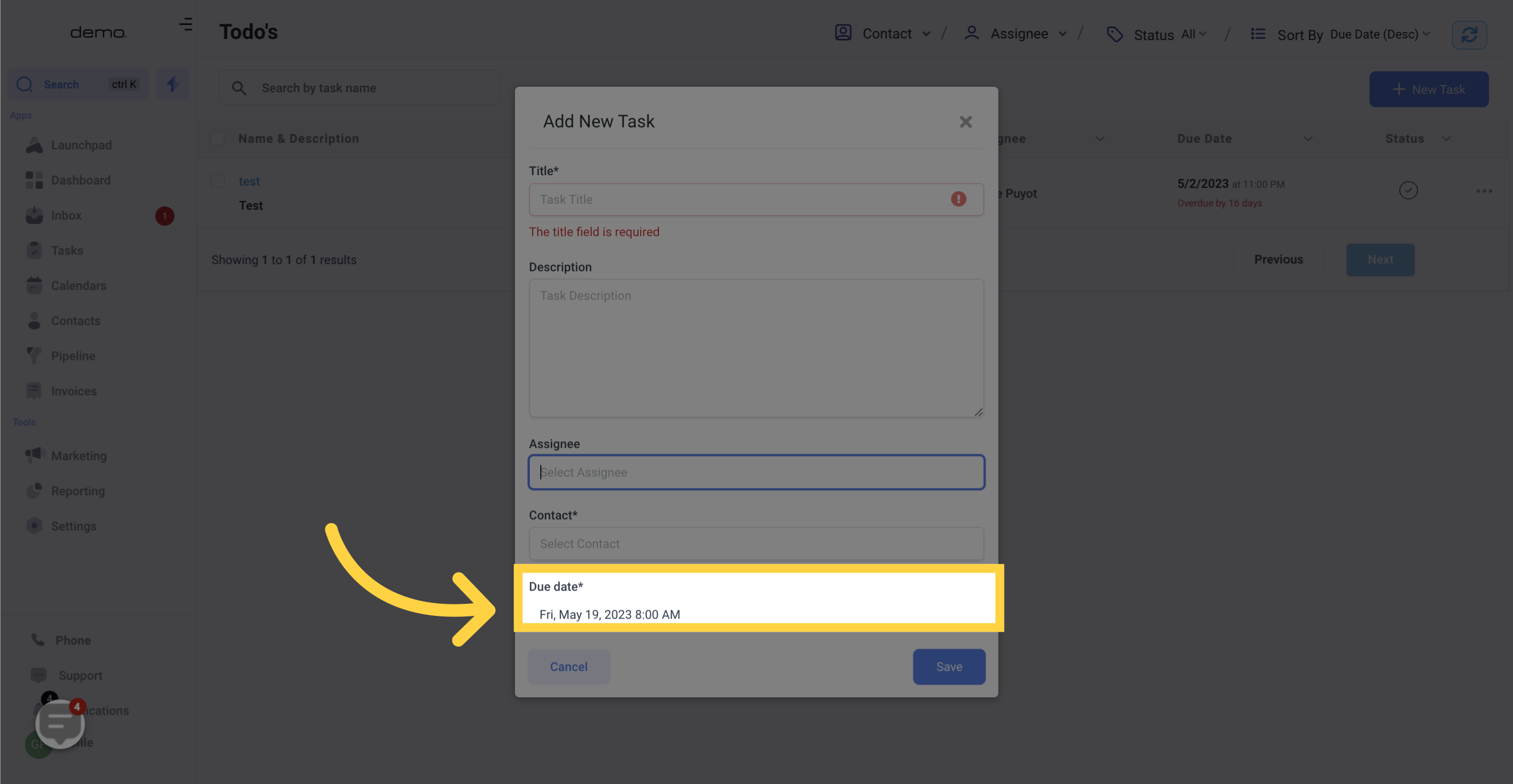Click the Cancel button in dialog
Viewport: 1513px width, 784px height.
(x=569, y=666)
